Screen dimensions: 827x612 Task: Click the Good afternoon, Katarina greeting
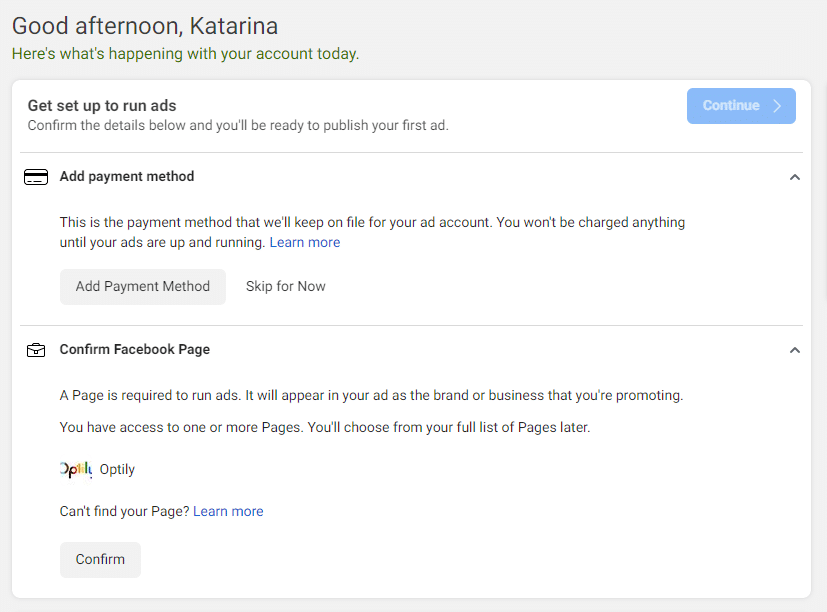145,26
